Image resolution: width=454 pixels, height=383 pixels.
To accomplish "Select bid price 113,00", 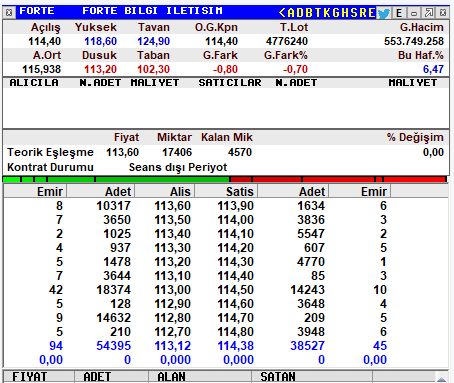I will coord(172,290).
